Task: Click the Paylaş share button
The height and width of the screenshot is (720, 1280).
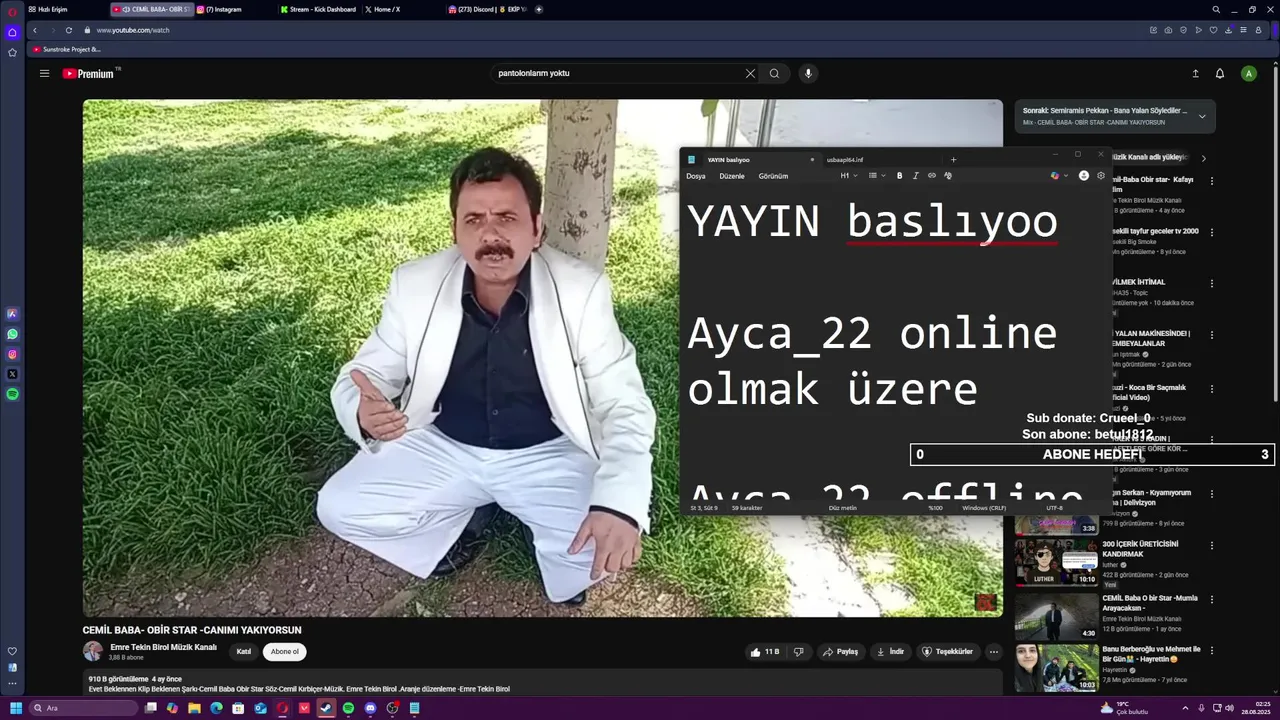Action: coord(840,652)
